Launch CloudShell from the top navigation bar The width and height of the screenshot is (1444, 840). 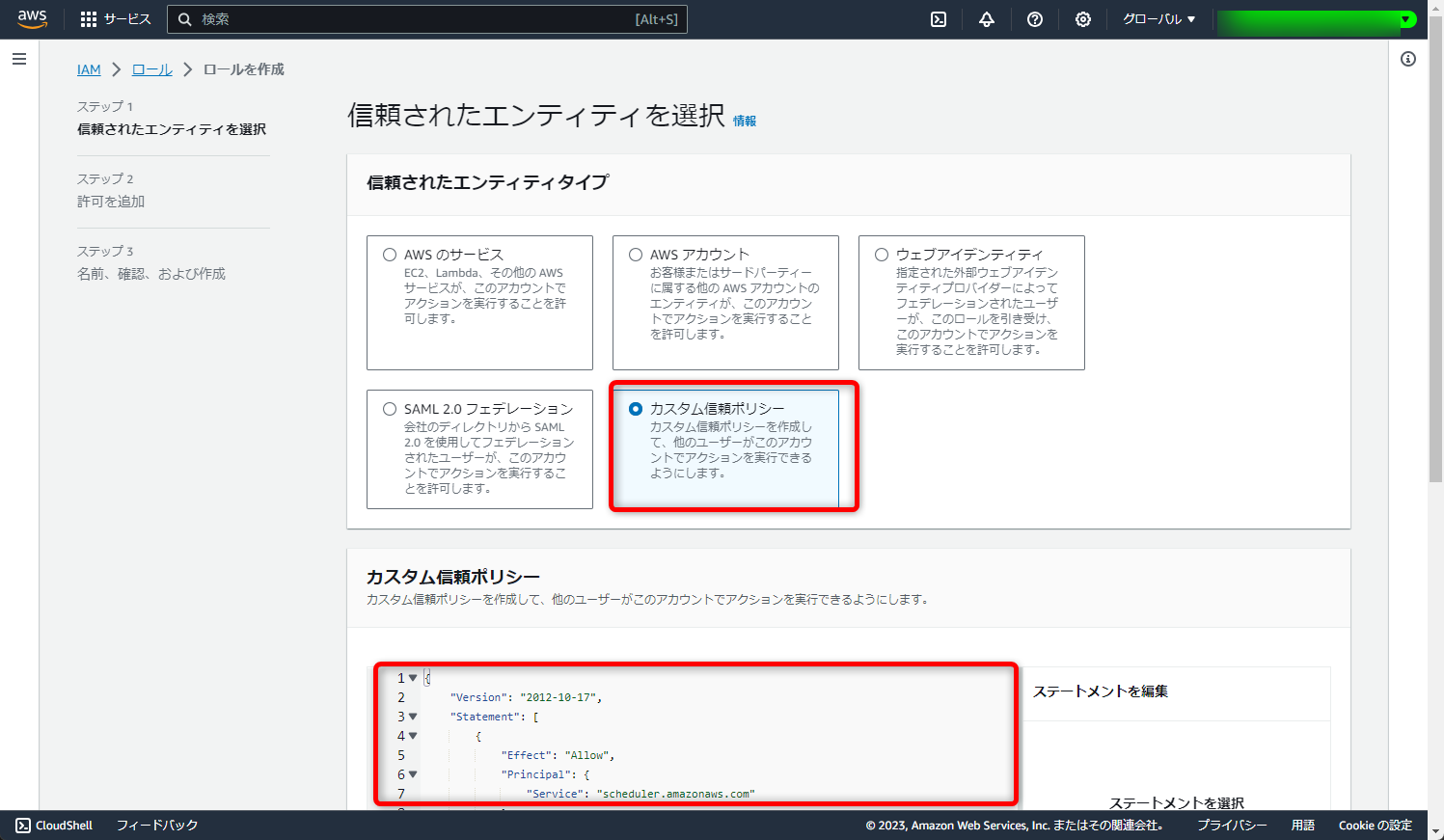pyautogui.click(x=938, y=18)
